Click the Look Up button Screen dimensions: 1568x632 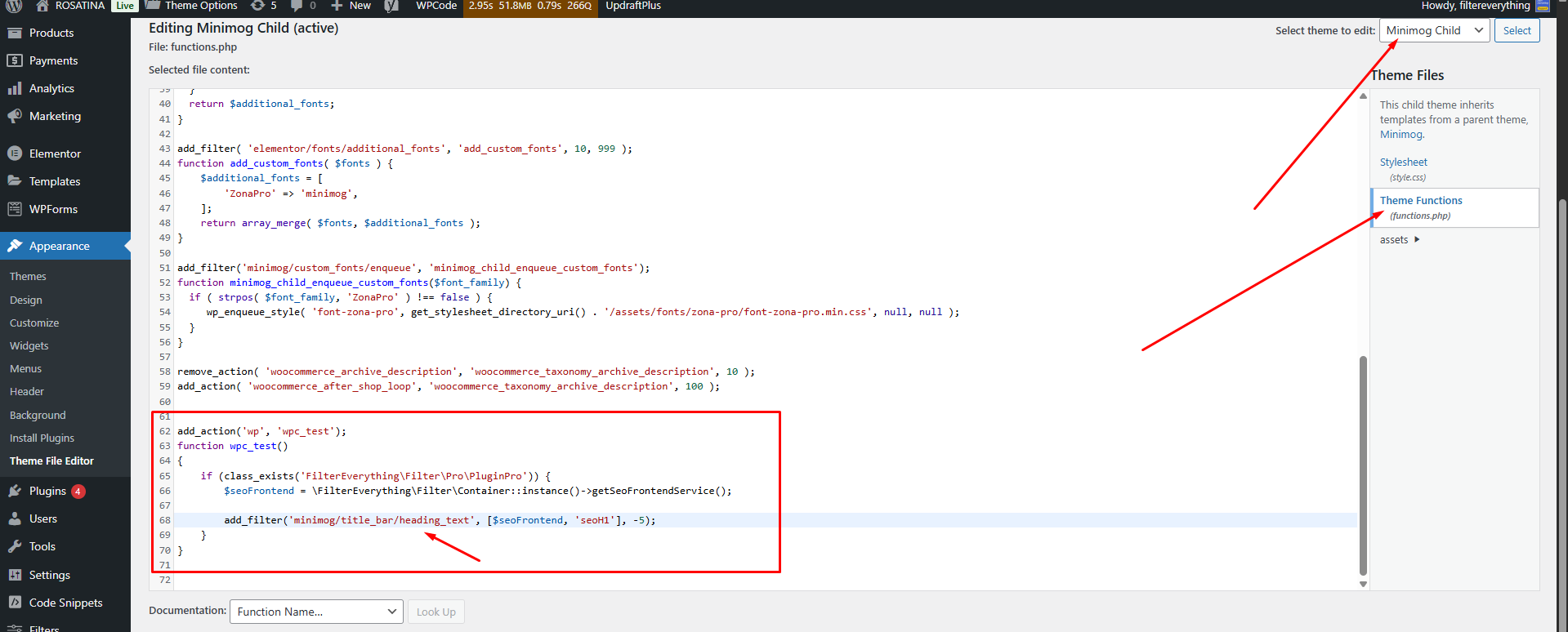coord(436,612)
